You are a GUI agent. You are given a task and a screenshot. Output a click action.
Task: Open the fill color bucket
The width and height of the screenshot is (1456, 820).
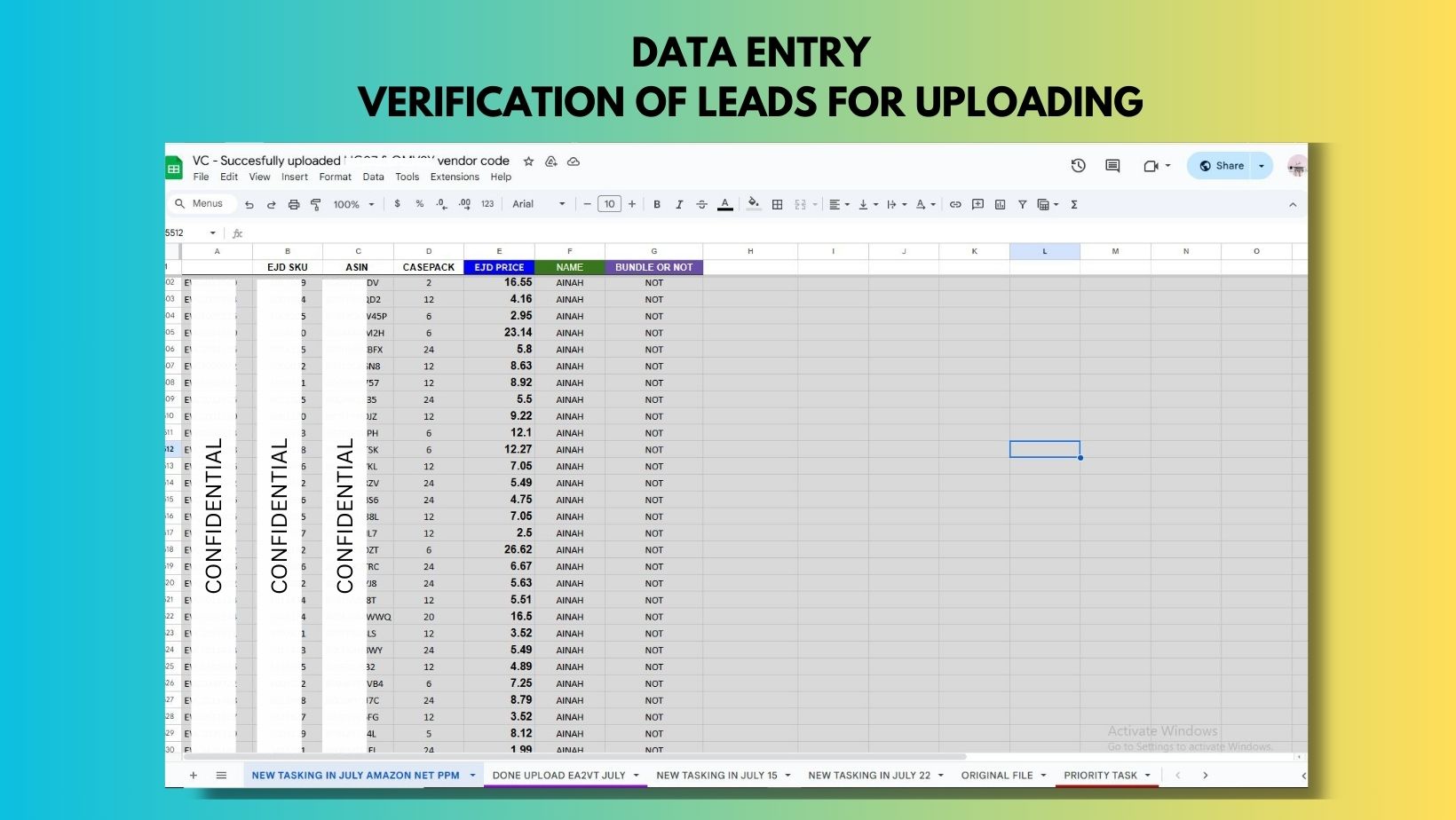(x=754, y=204)
